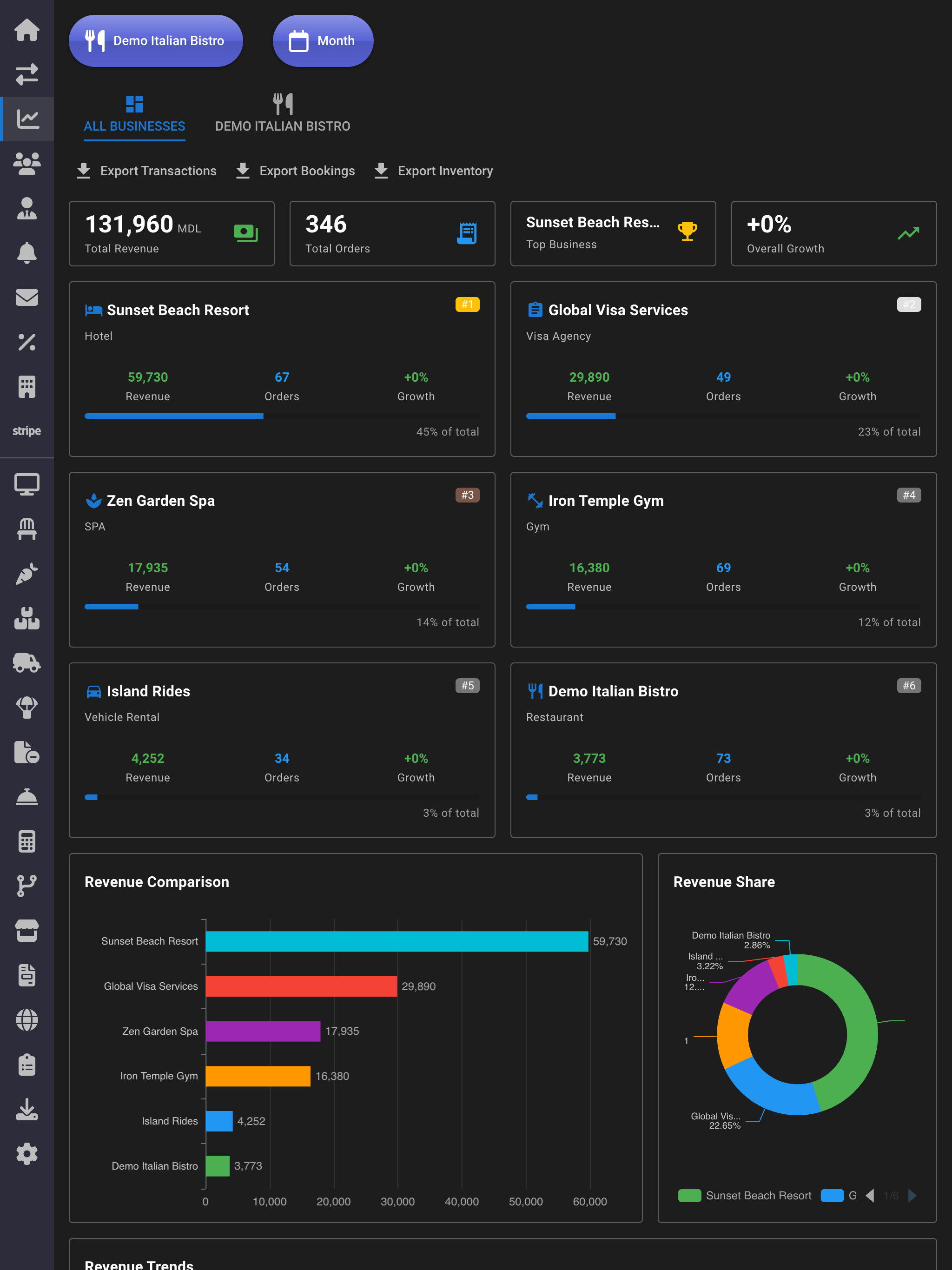The width and height of the screenshot is (952, 1270).
Task: Open the building sidebar icon
Action: [27, 387]
